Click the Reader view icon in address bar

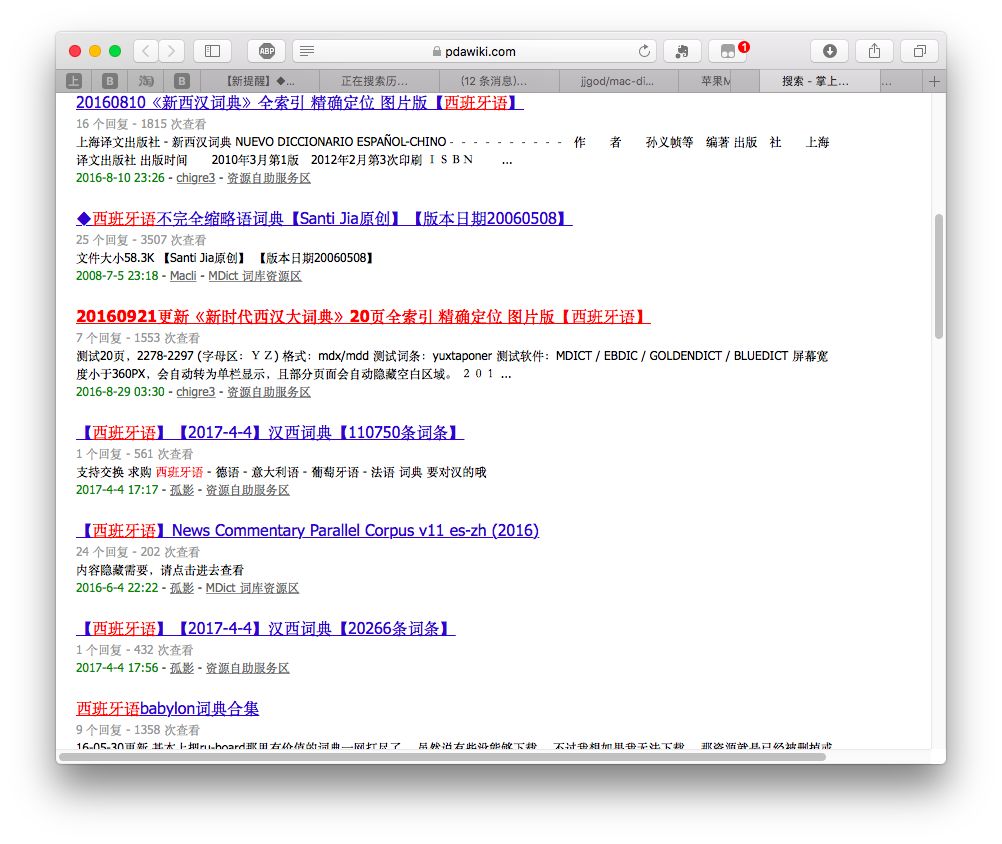click(x=307, y=51)
